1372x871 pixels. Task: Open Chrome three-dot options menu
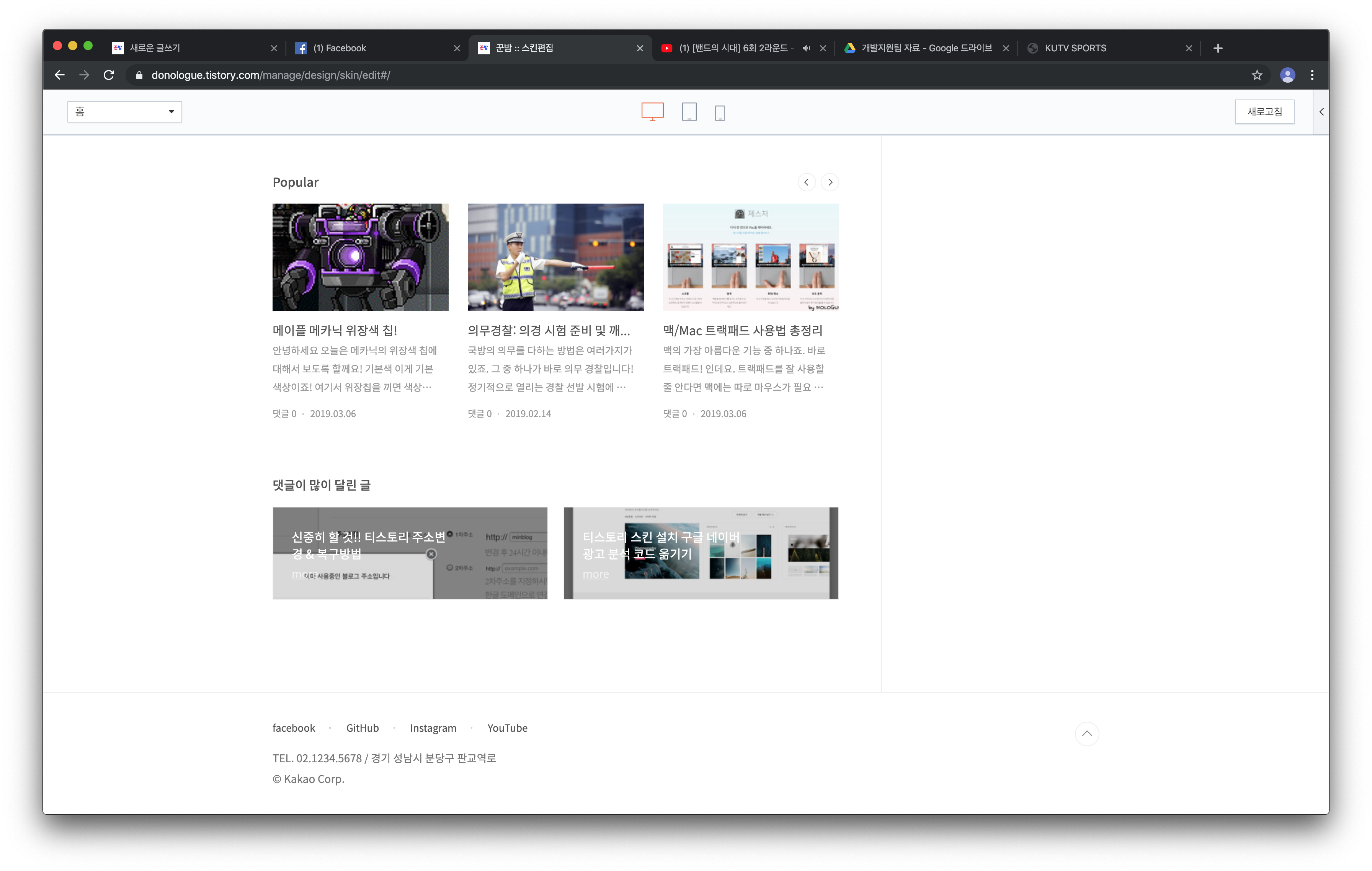coord(1312,75)
